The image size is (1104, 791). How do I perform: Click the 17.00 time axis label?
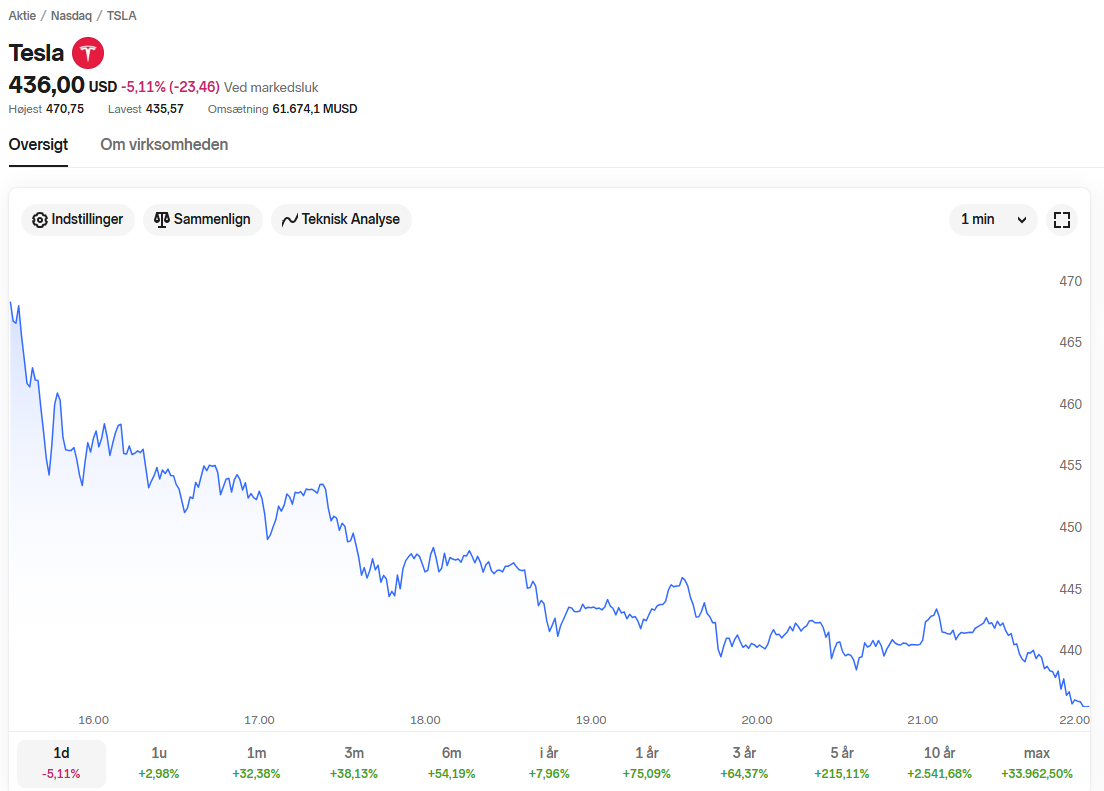pyautogui.click(x=259, y=720)
